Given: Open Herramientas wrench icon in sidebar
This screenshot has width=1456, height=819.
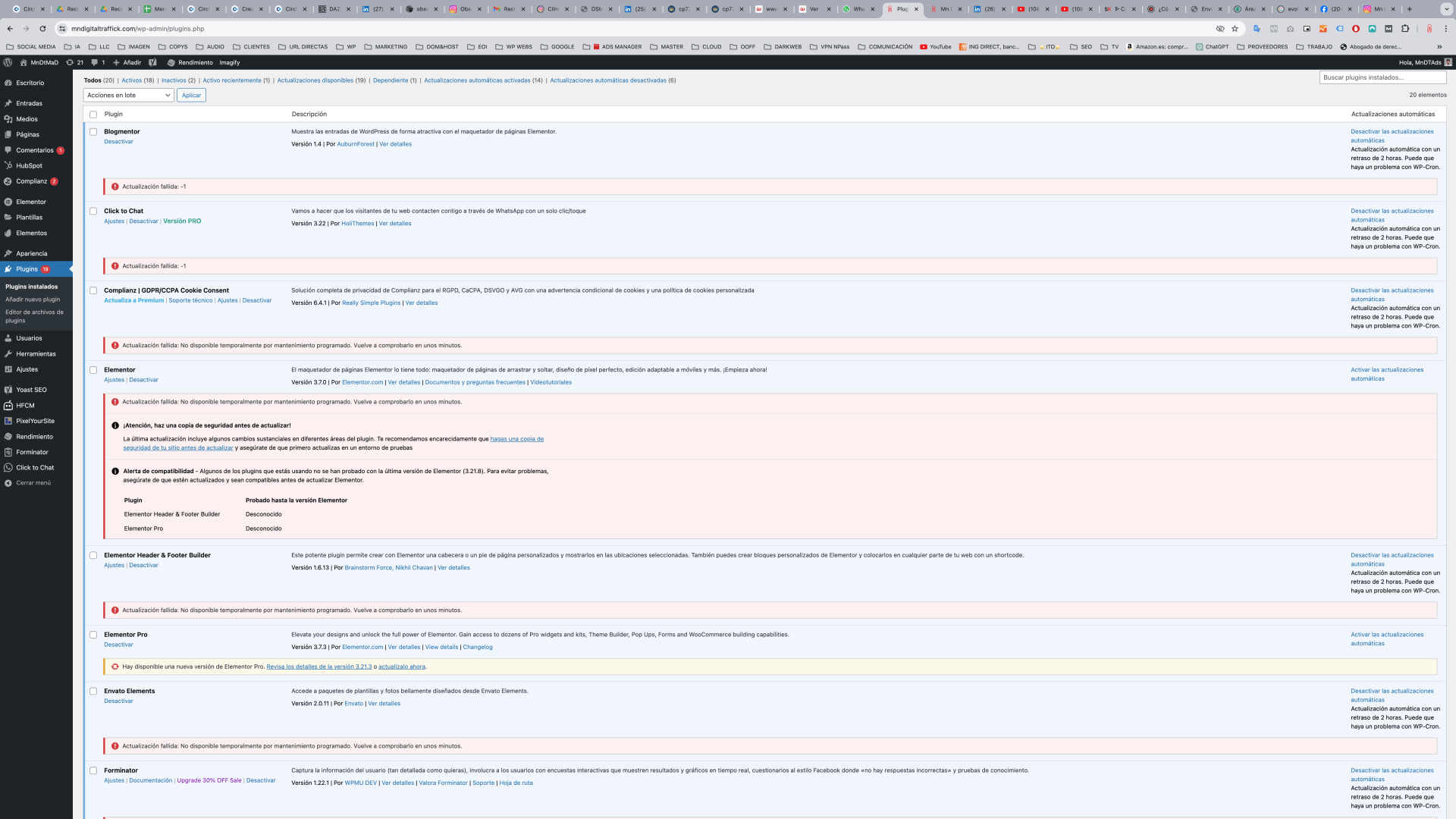Looking at the screenshot, I should click(x=8, y=353).
